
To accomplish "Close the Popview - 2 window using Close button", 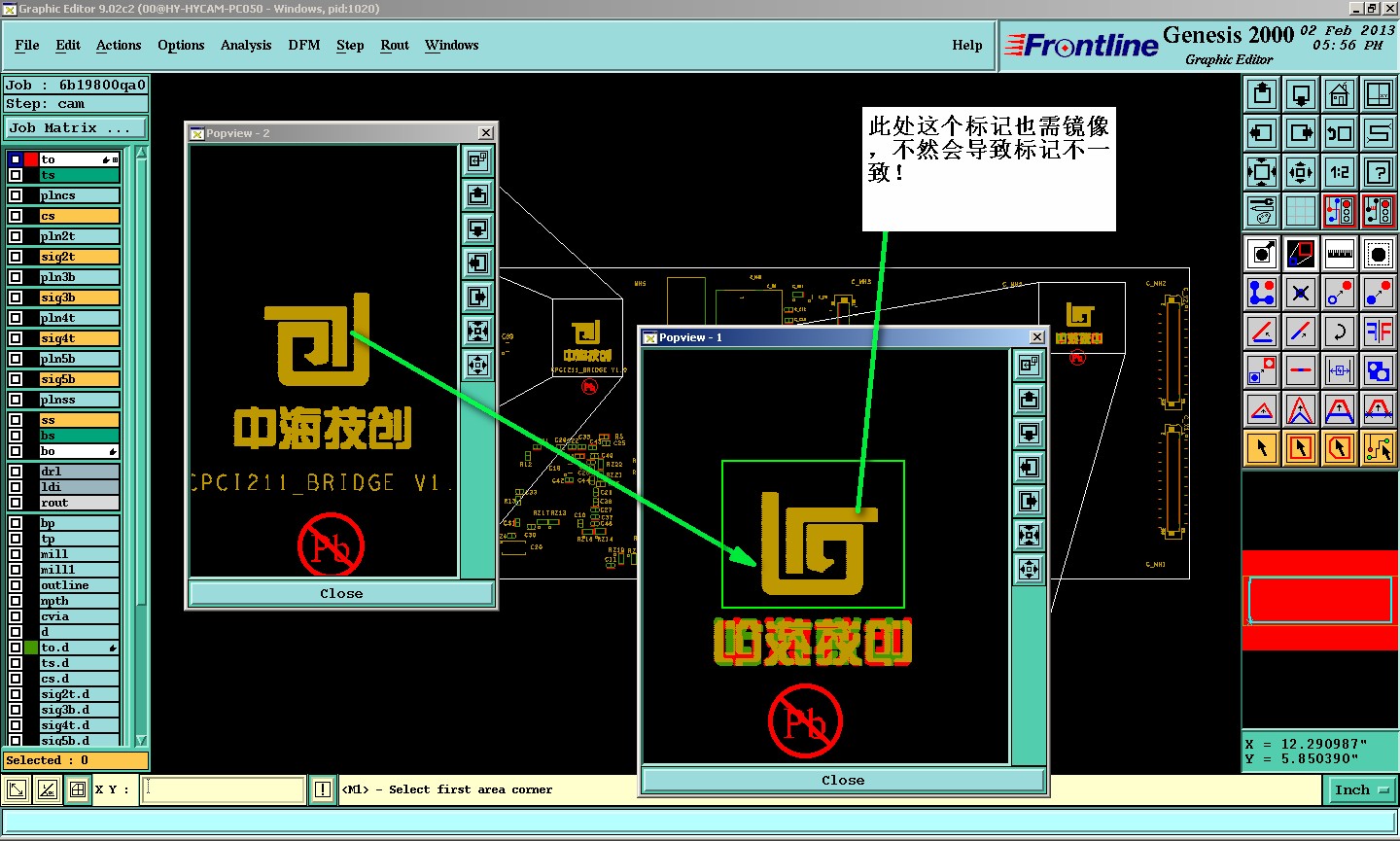I will click(341, 593).
